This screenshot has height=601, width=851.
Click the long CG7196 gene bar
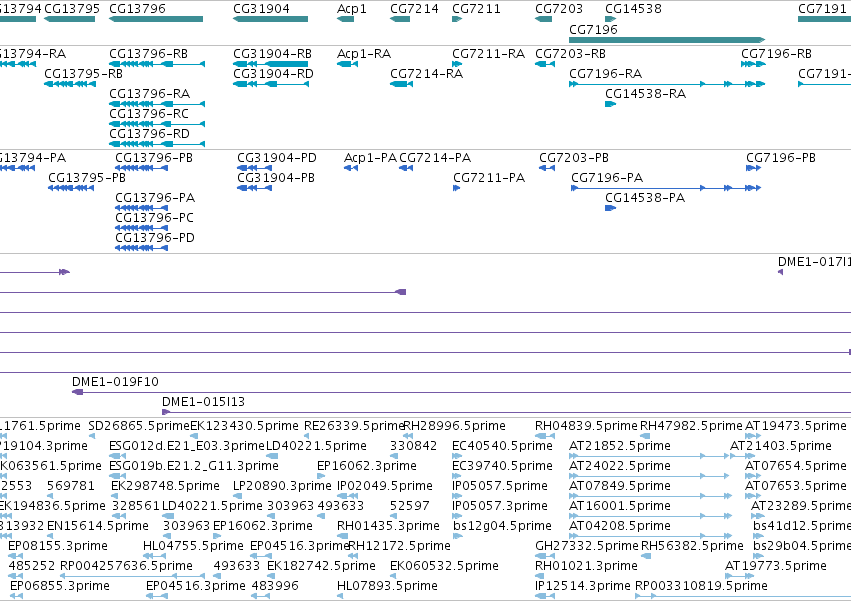(667, 40)
